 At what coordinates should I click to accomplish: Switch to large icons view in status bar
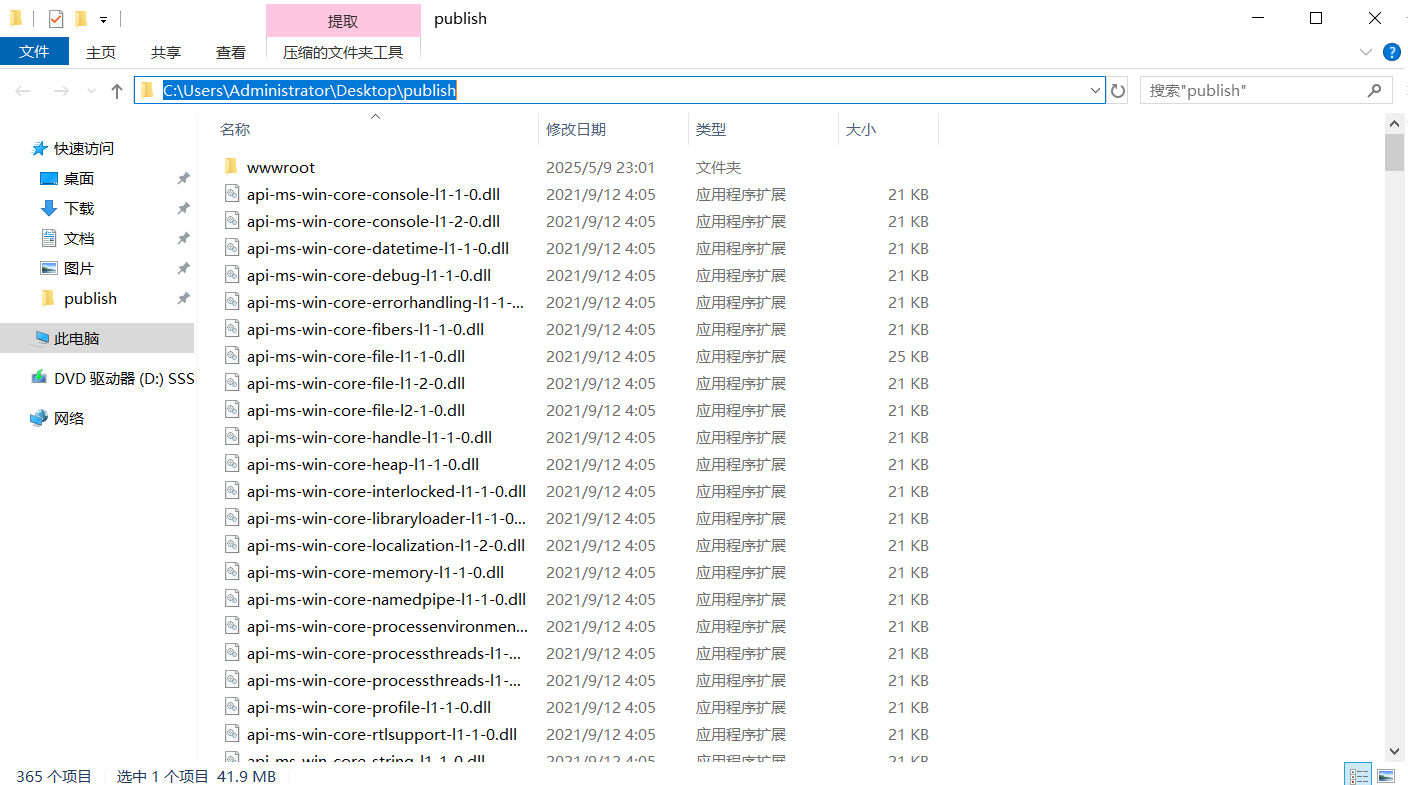click(1385, 776)
